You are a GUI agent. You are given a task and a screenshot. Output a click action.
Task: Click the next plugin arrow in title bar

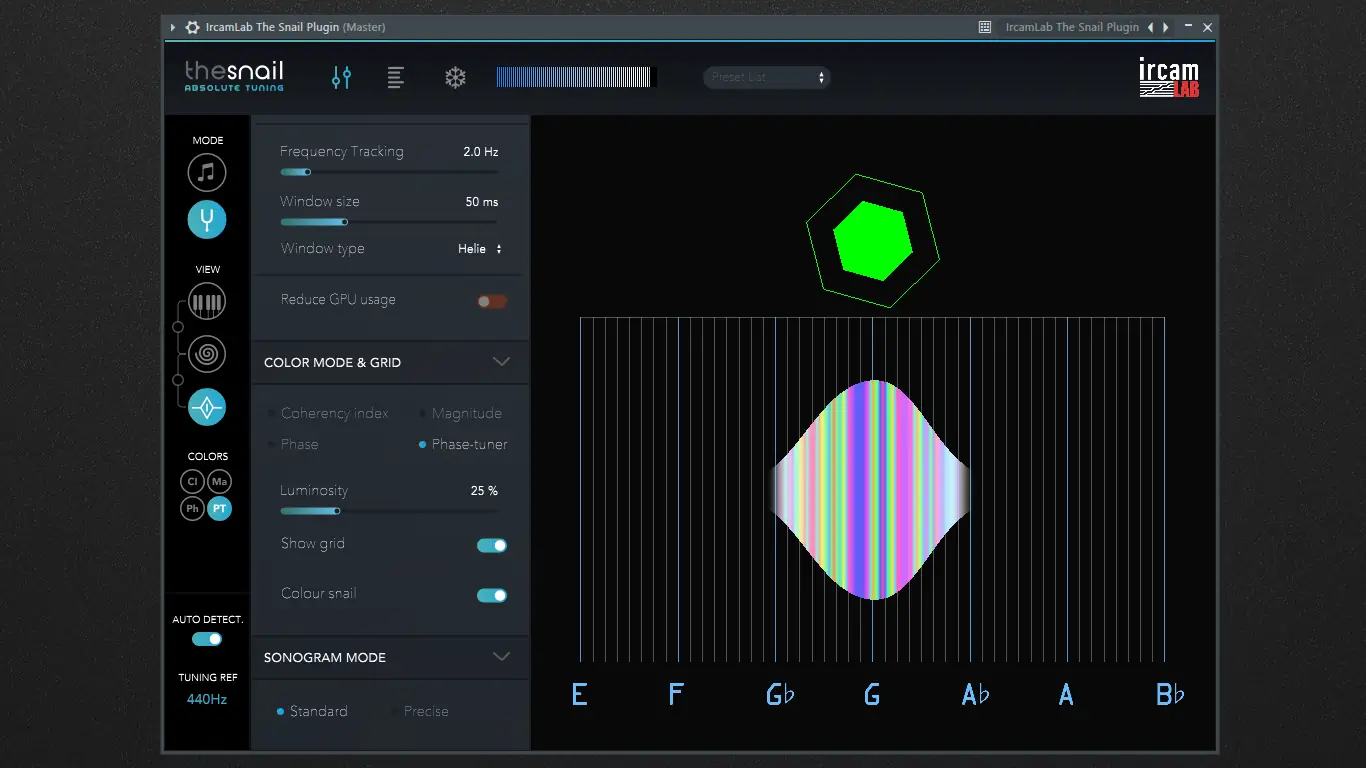click(x=1166, y=27)
